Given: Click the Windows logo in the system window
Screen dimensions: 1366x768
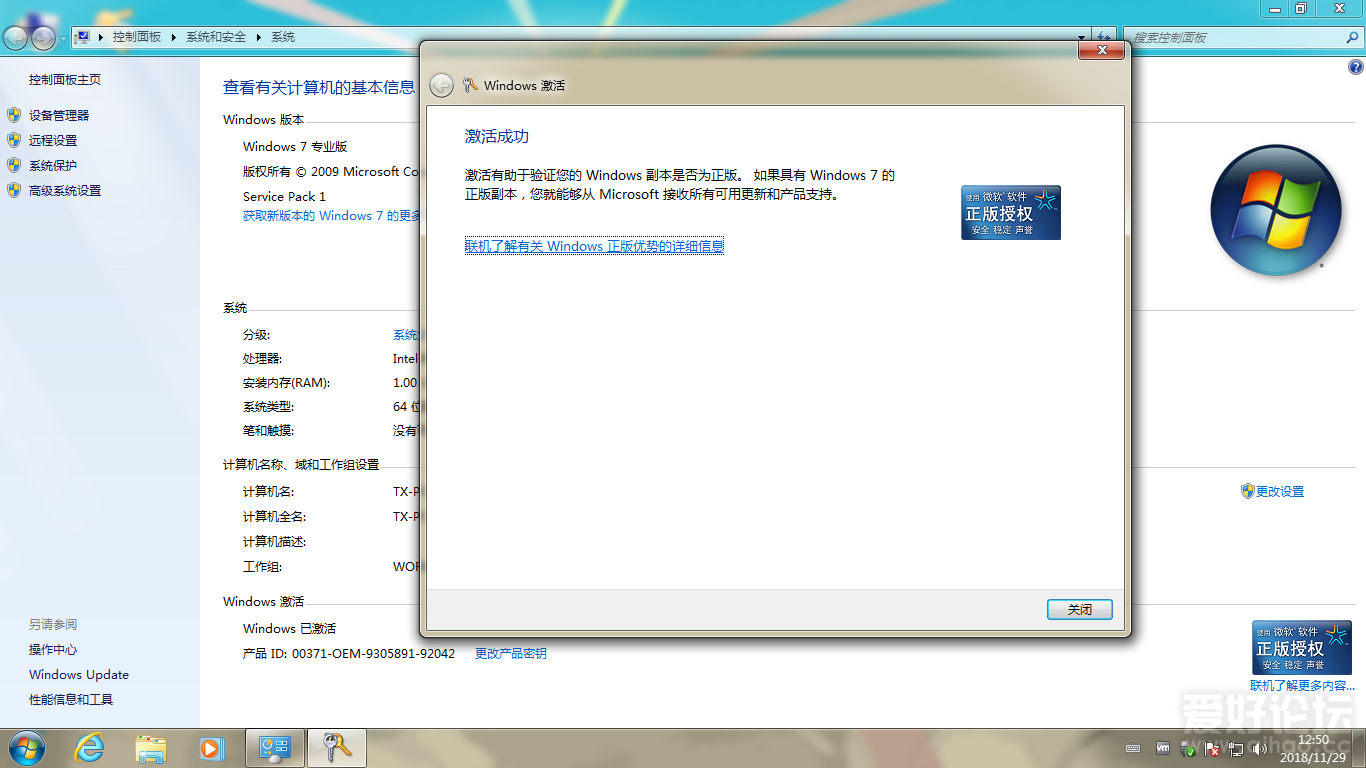Looking at the screenshot, I should [x=1275, y=210].
